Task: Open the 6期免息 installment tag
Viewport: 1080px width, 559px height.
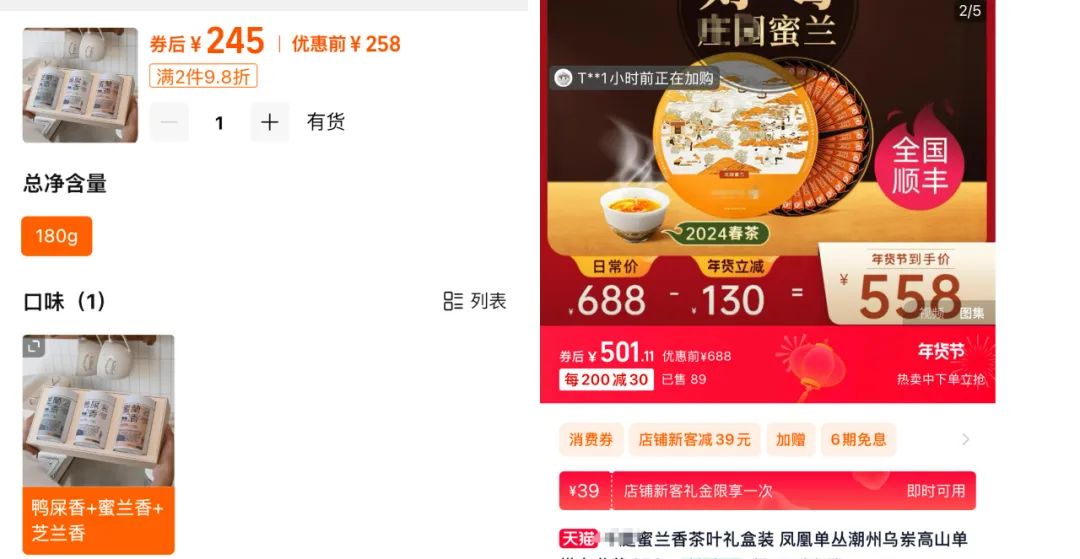Action: click(x=858, y=439)
